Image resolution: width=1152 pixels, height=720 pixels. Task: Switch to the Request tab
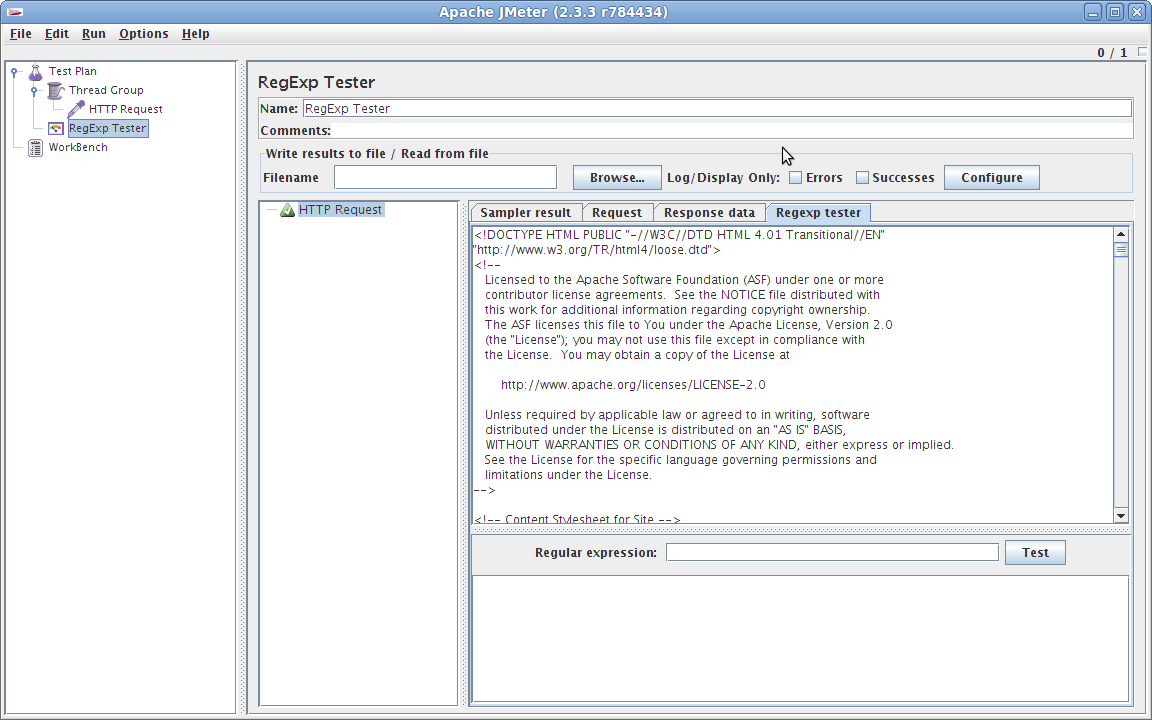point(617,212)
